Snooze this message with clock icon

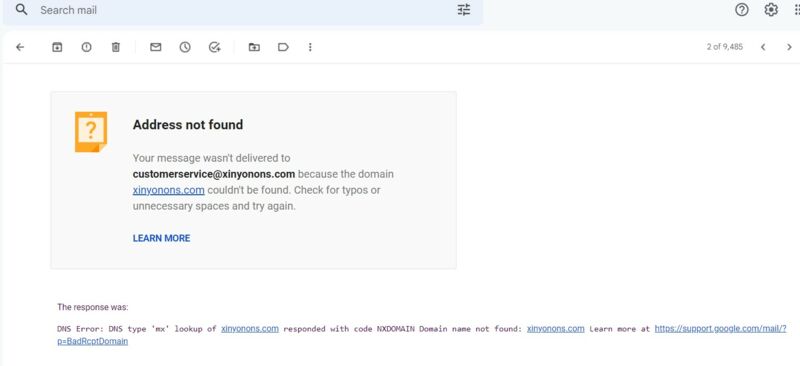(185, 47)
